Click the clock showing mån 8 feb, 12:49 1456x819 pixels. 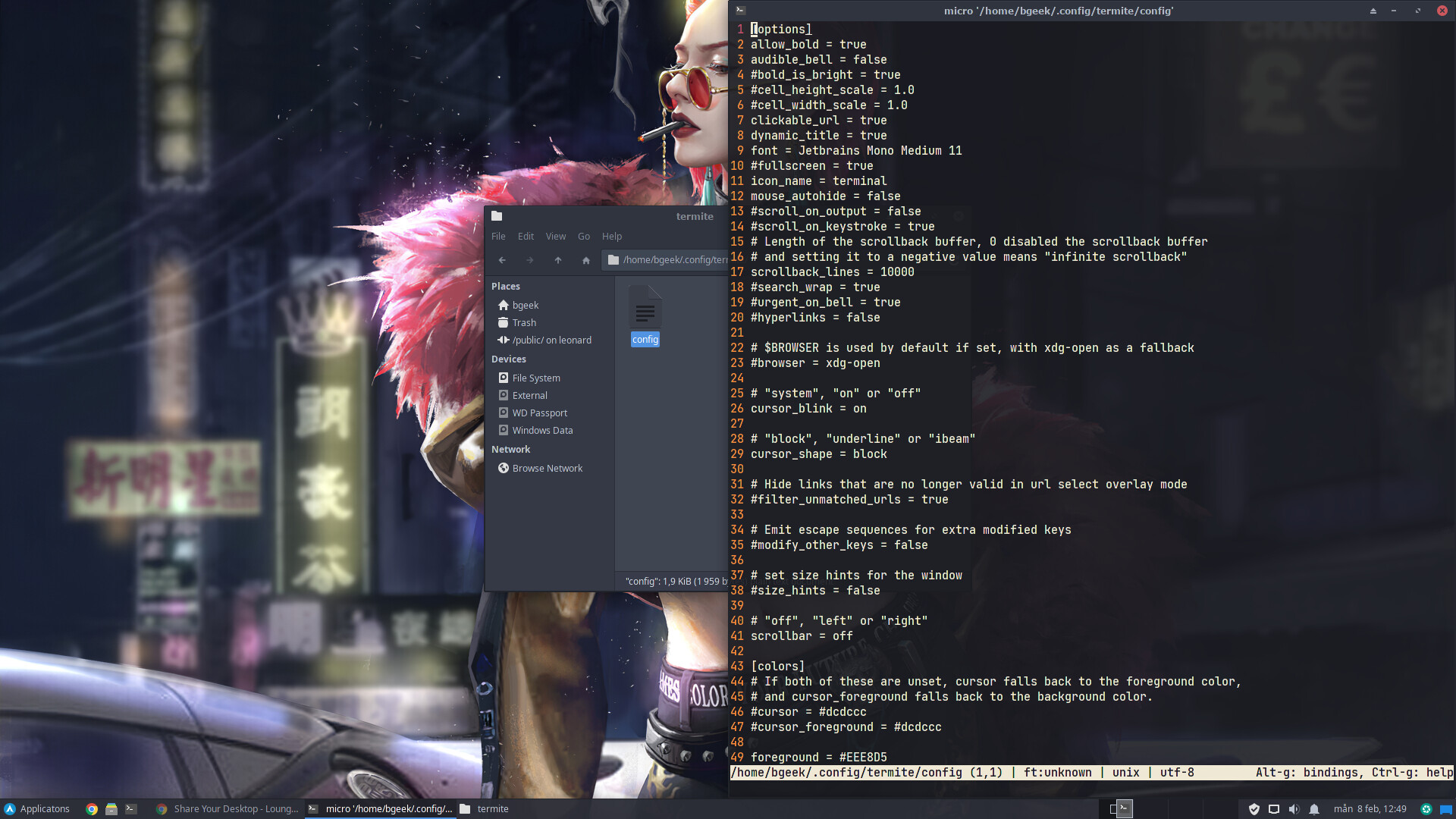pos(1370,808)
